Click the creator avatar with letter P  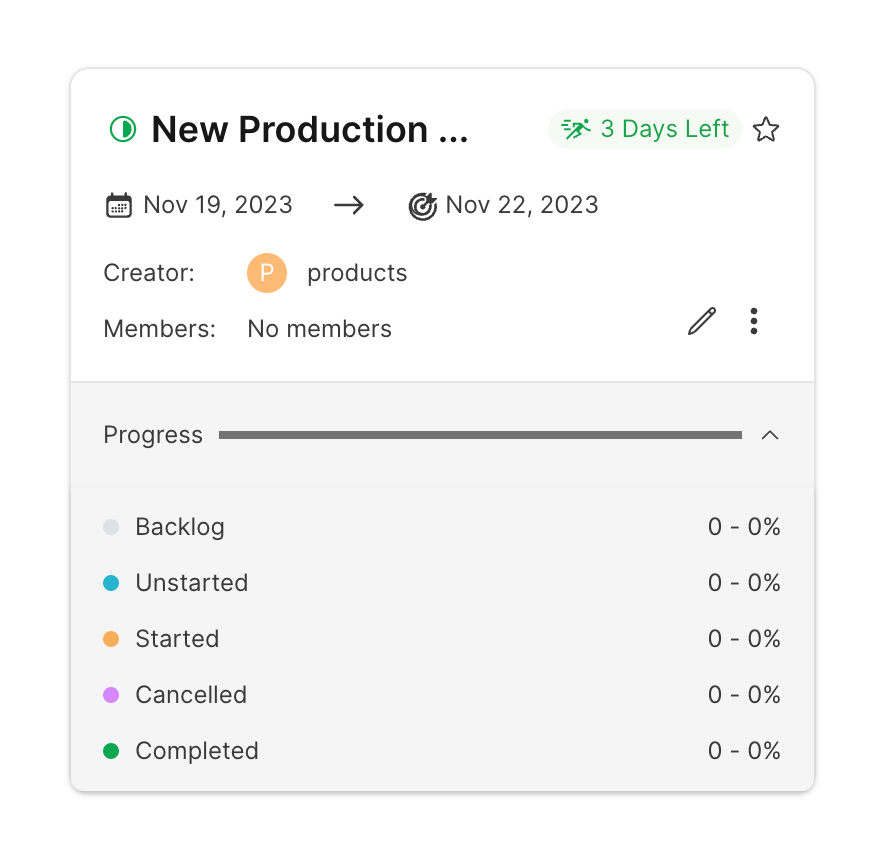pos(266,272)
